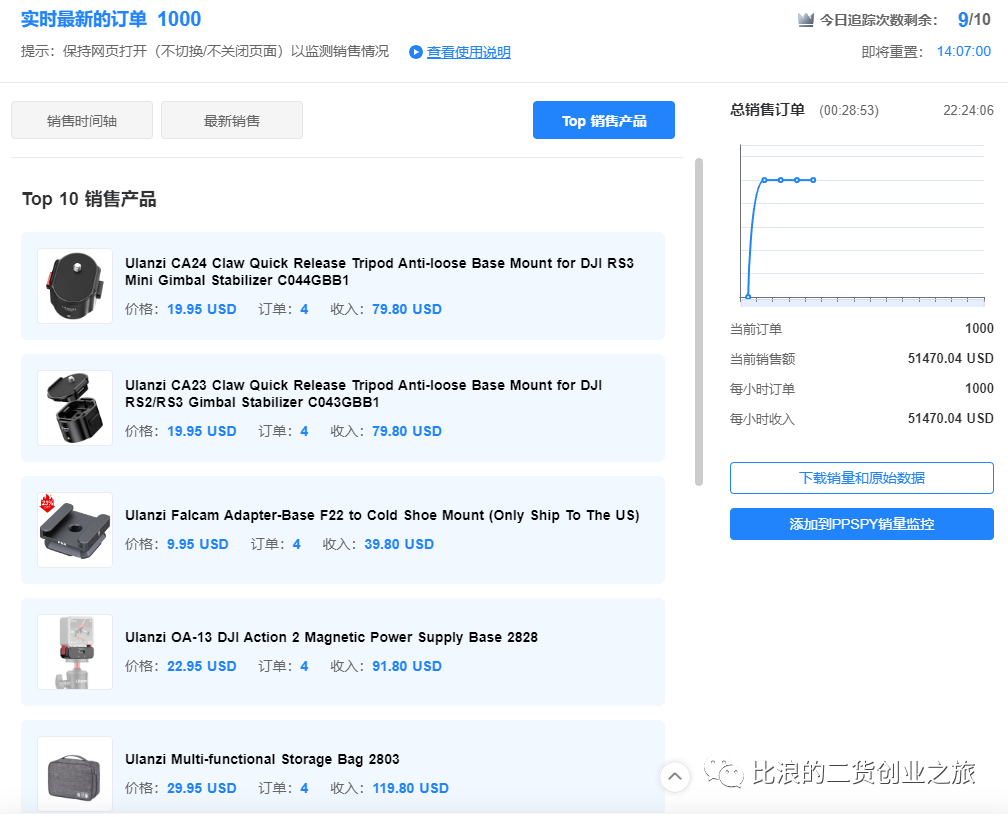This screenshot has height=817, width=1008.
Task: Click Falcam Adapter-Base F22 product title
Action: [382, 515]
